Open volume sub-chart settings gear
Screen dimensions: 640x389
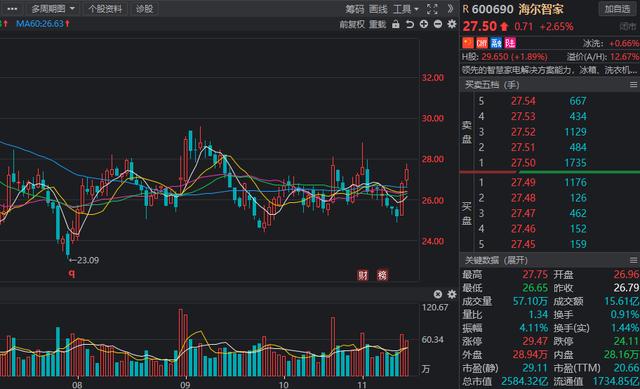pyautogui.click(x=451, y=294)
